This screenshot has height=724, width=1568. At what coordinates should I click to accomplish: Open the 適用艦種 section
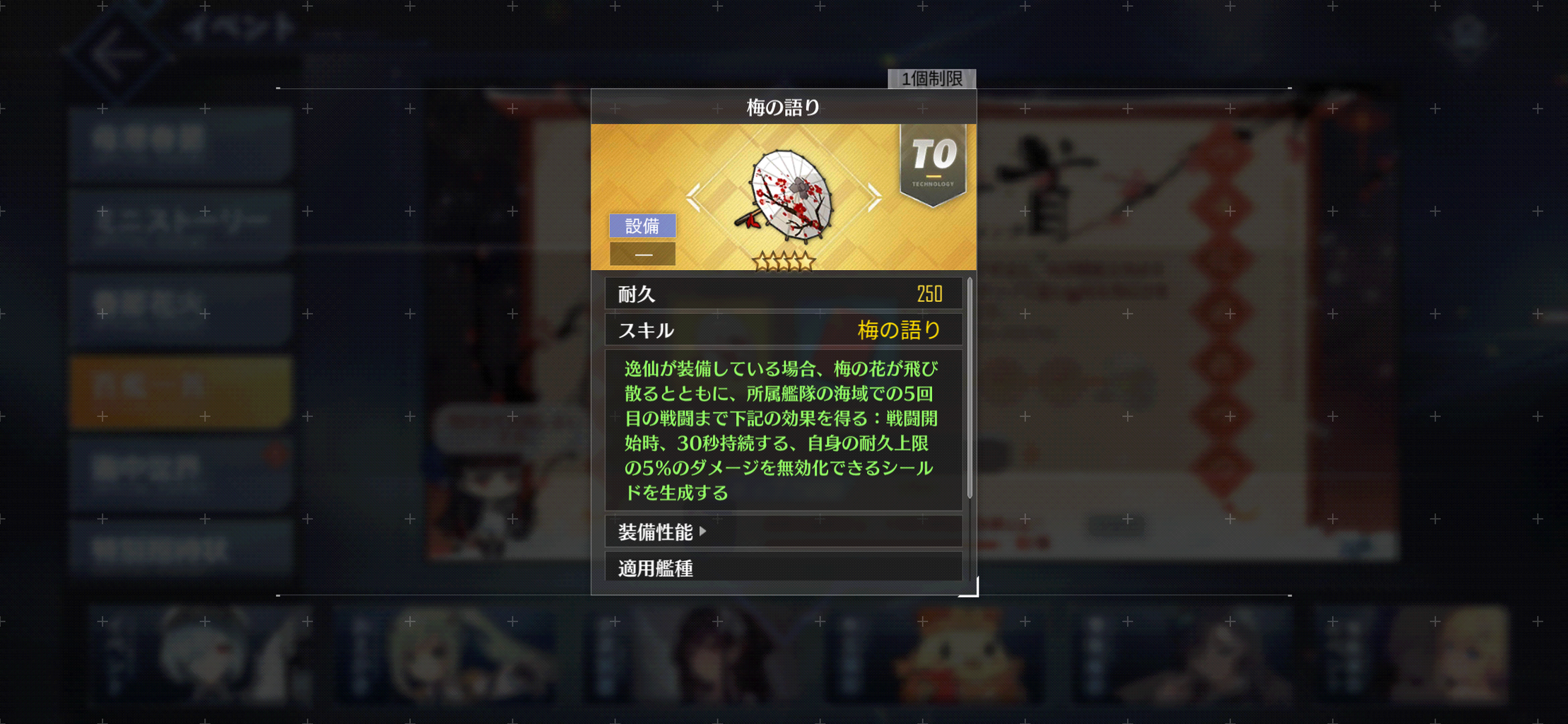(x=784, y=567)
